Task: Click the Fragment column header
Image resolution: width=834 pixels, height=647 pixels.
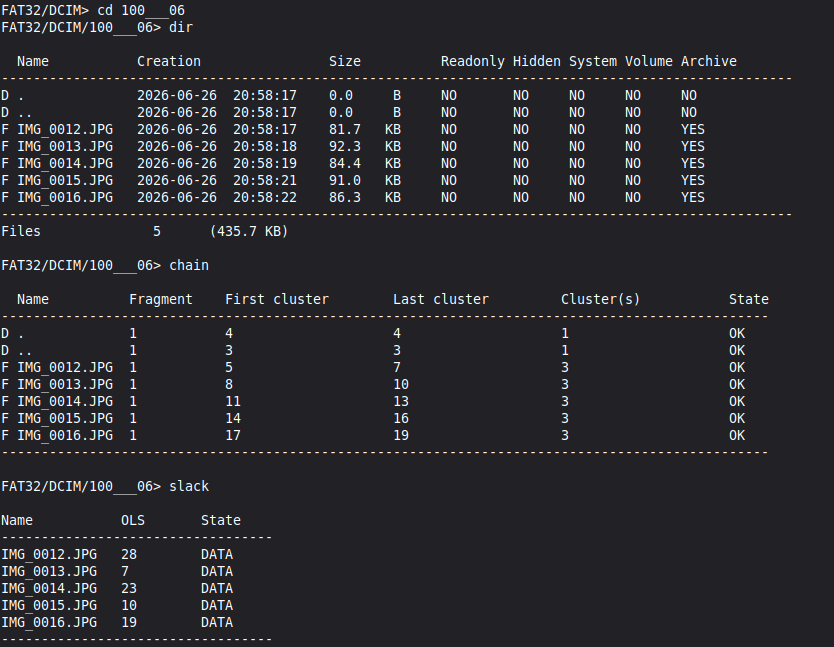Action: 161,300
